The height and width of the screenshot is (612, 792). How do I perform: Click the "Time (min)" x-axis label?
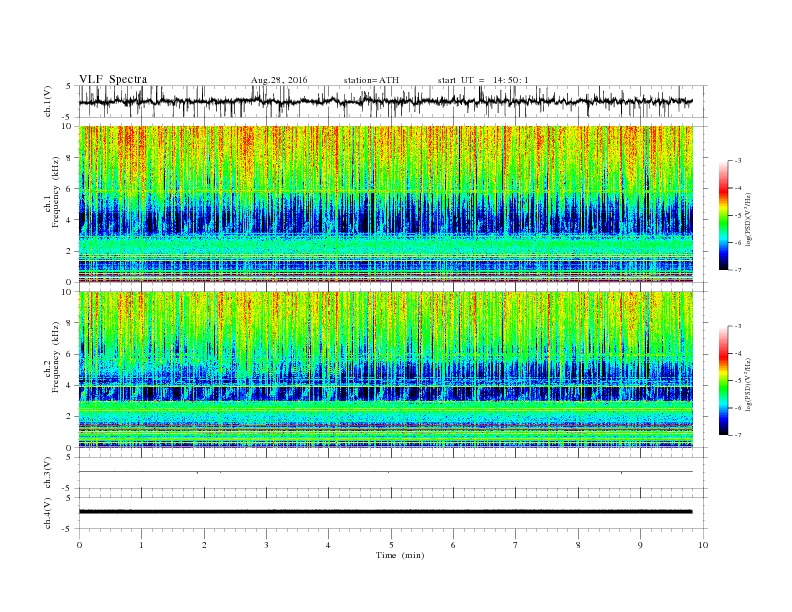point(400,555)
